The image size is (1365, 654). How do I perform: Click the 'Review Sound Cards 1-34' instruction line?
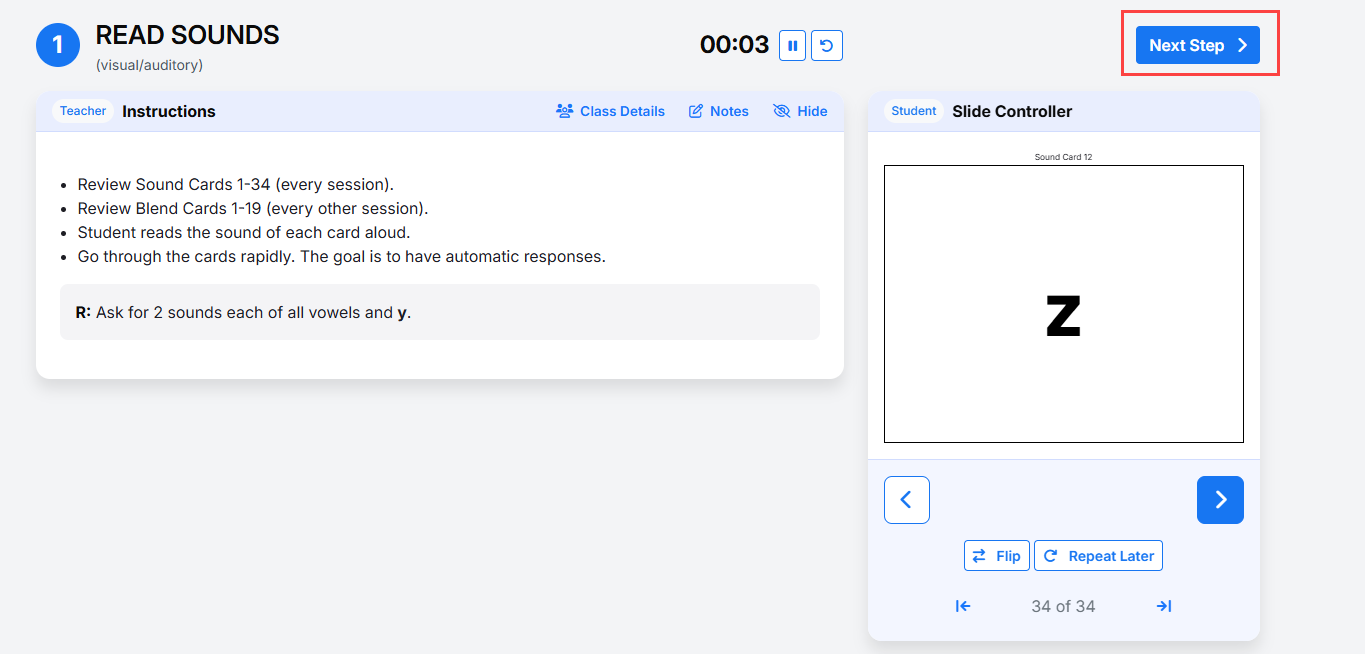[236, 184]
